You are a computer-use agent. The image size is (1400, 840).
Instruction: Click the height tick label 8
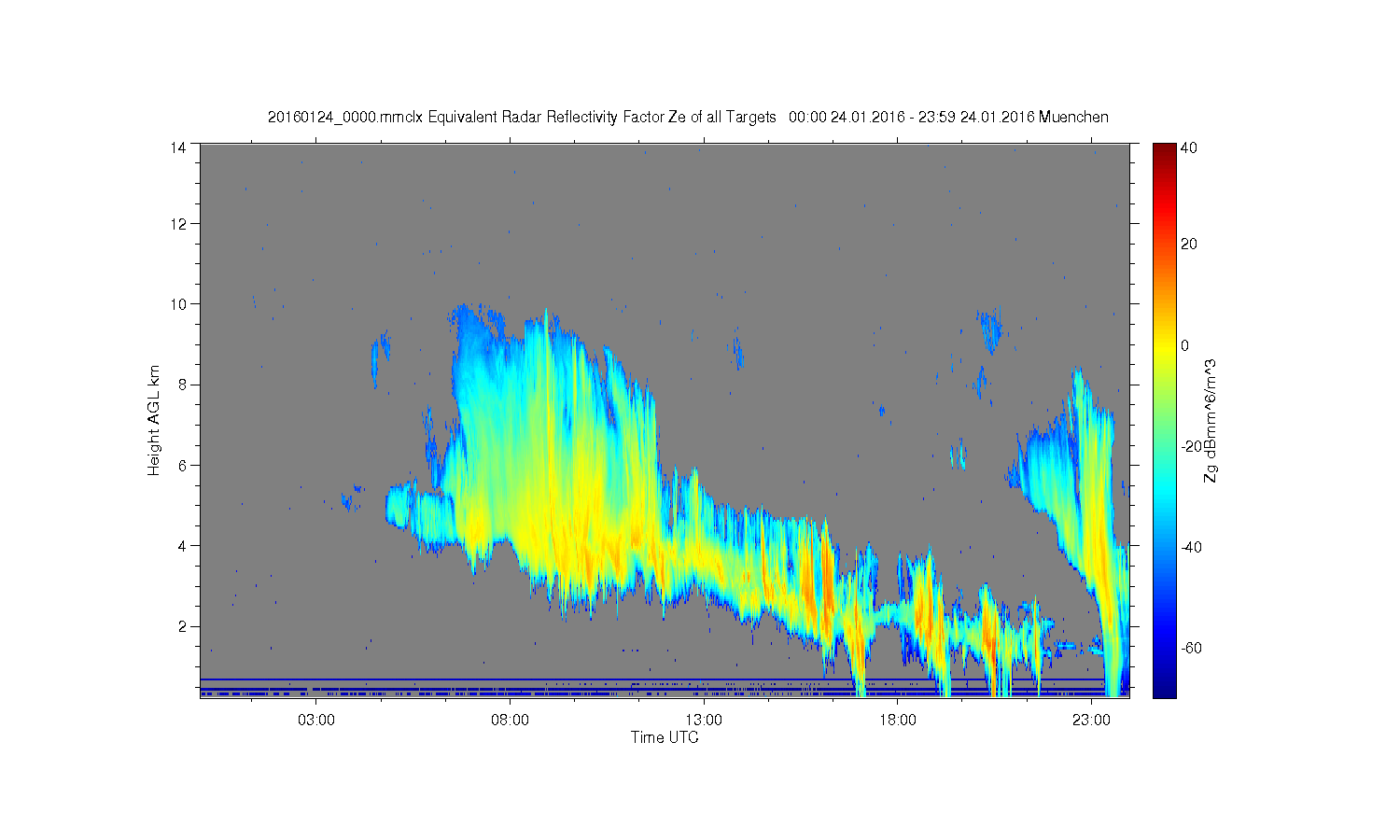181,385
